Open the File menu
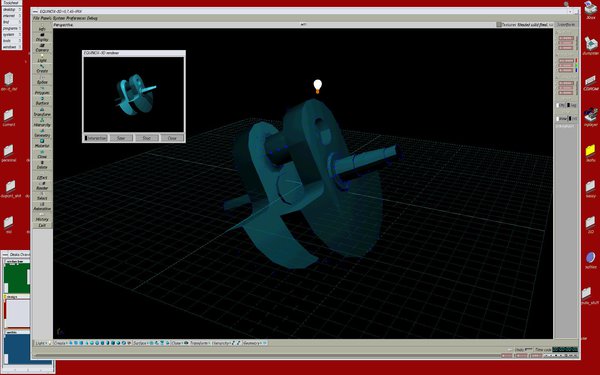 (x=36, y=18)
